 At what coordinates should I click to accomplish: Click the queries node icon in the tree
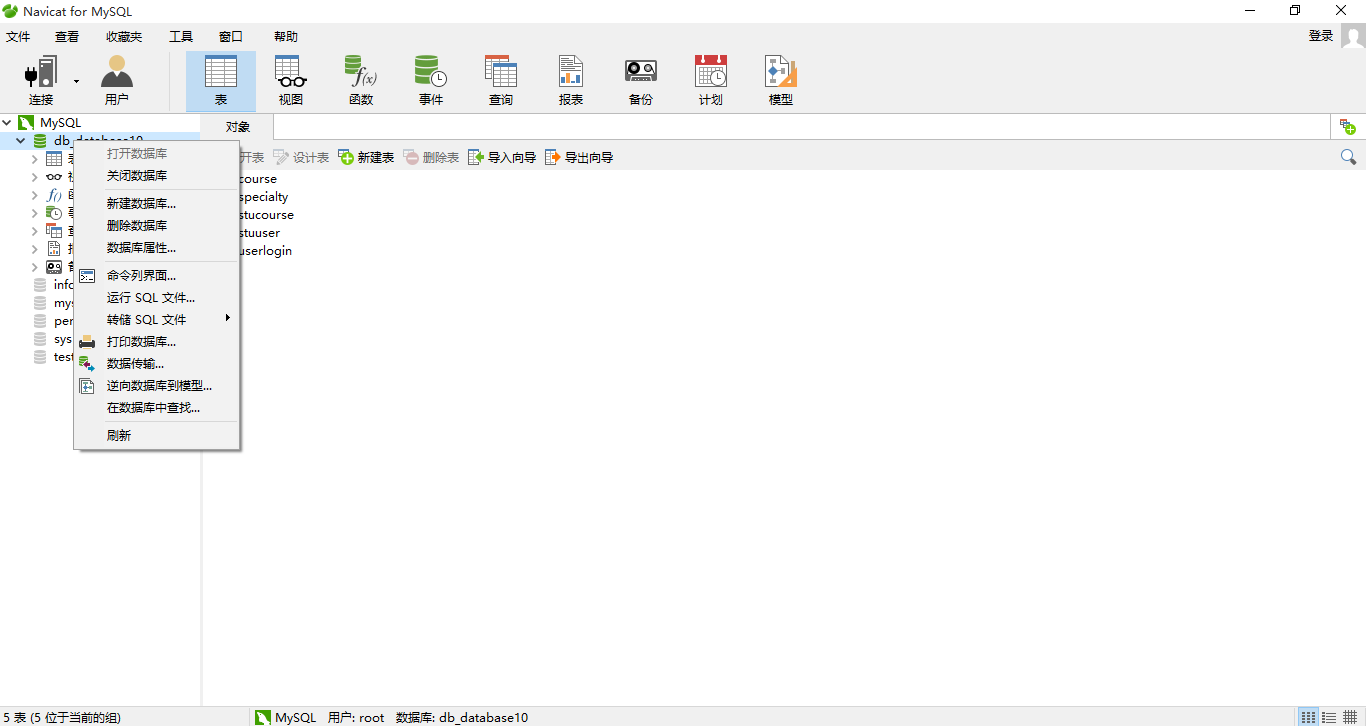pyautogui.click(x=54, y=231)
